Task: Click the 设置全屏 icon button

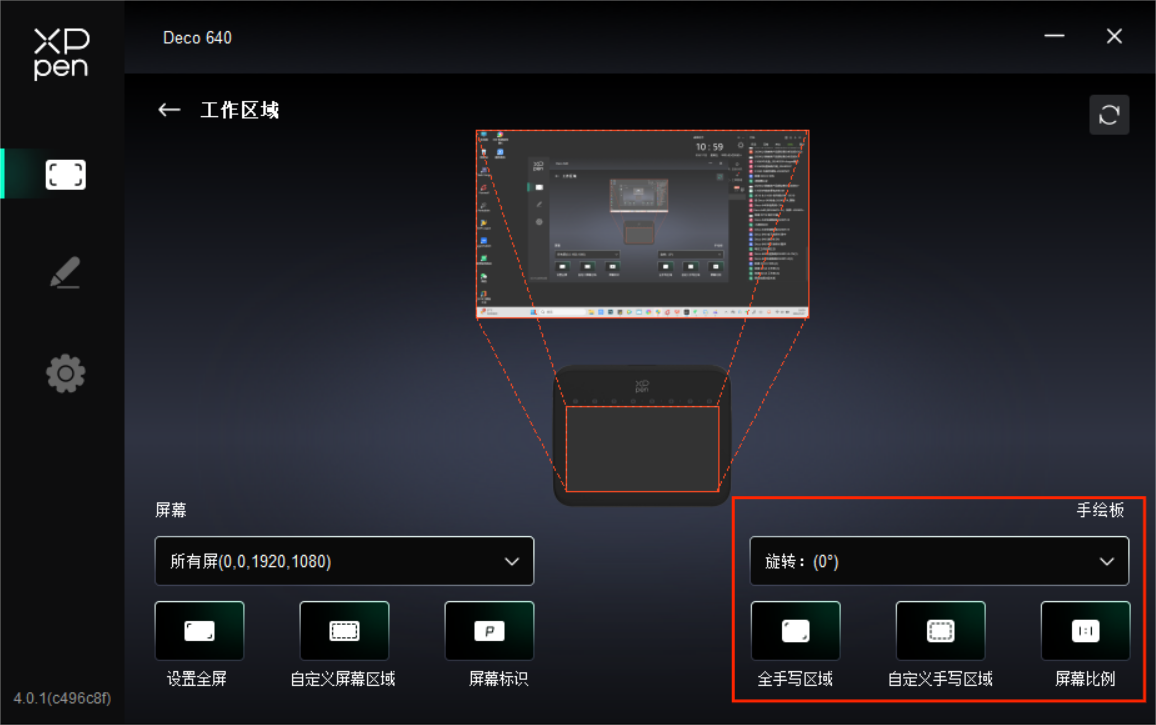Action: (199, 631)
